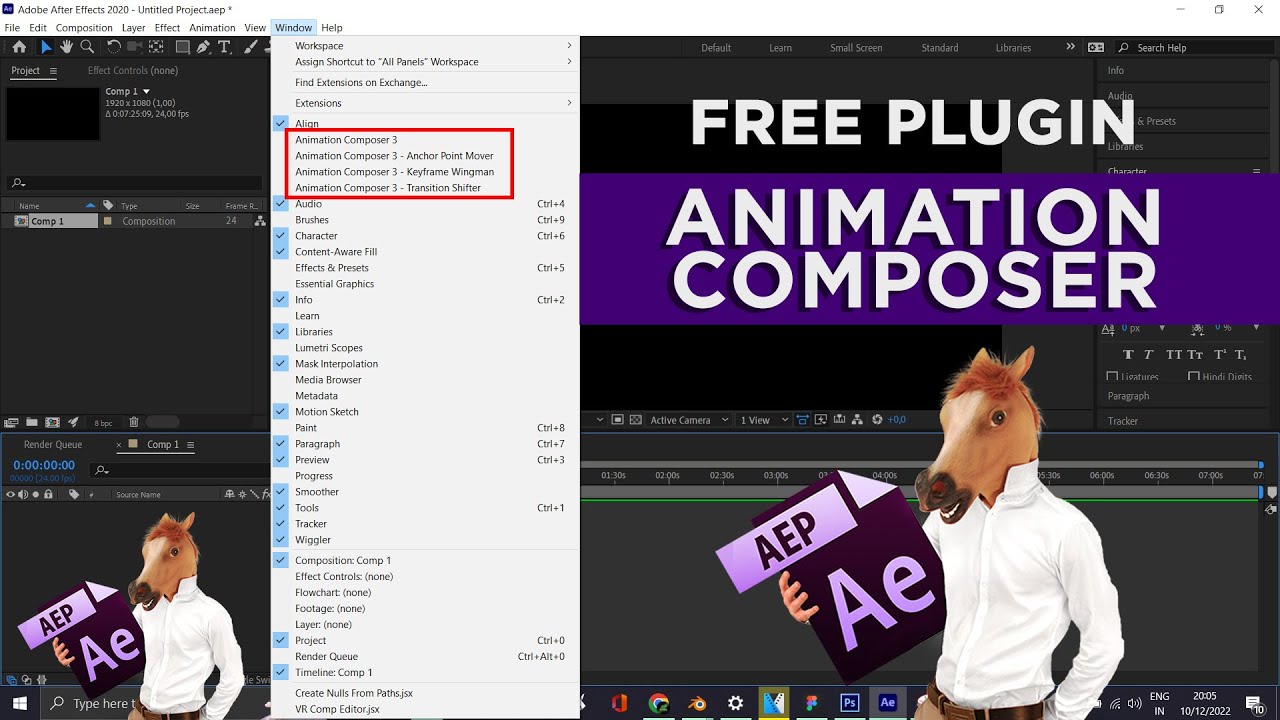Click the Interpret Footage icon in Project panel
The height and width of the screenshot is (720, 1280).
click(12, 422)
